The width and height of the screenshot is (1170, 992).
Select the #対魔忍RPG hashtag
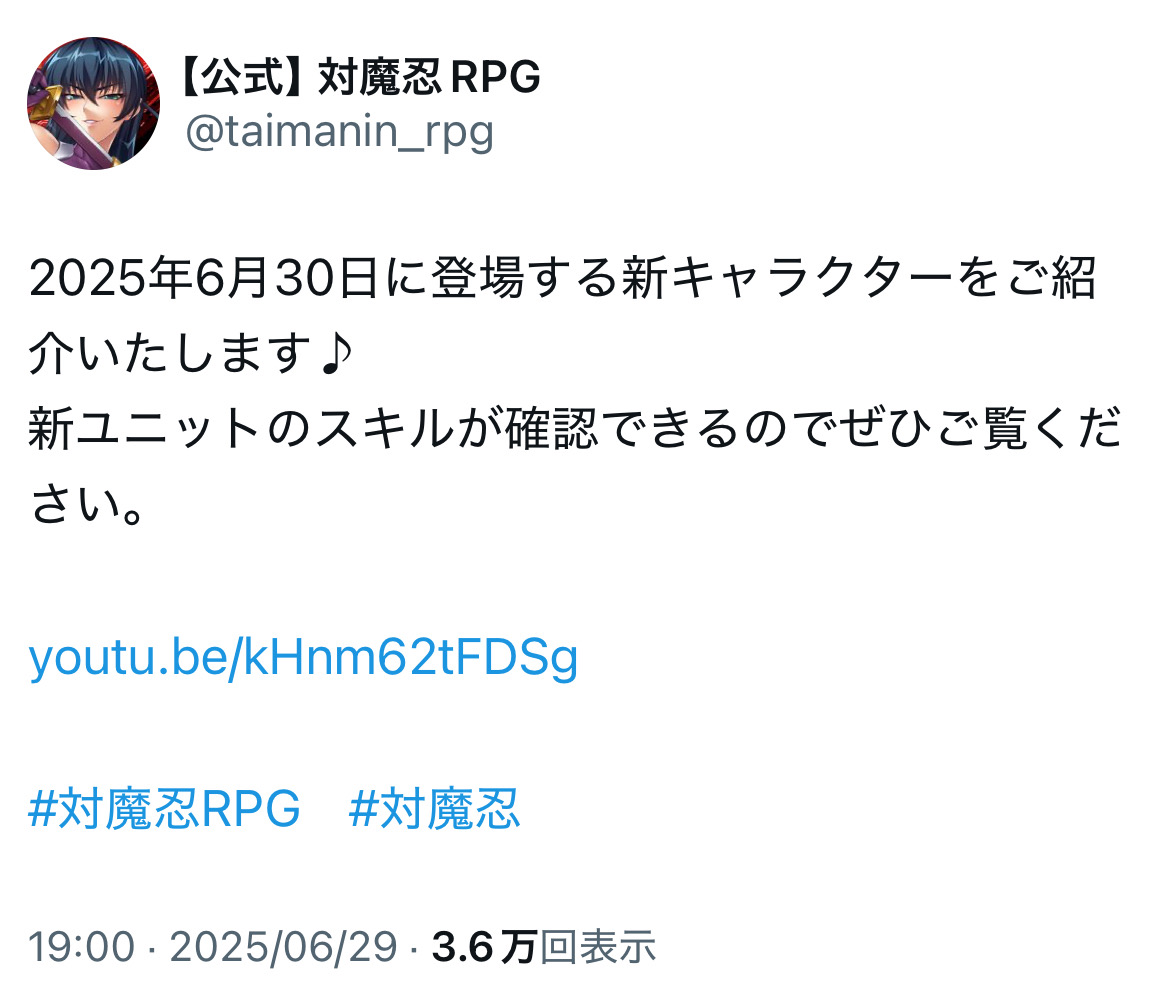click(x=164, y=809)
